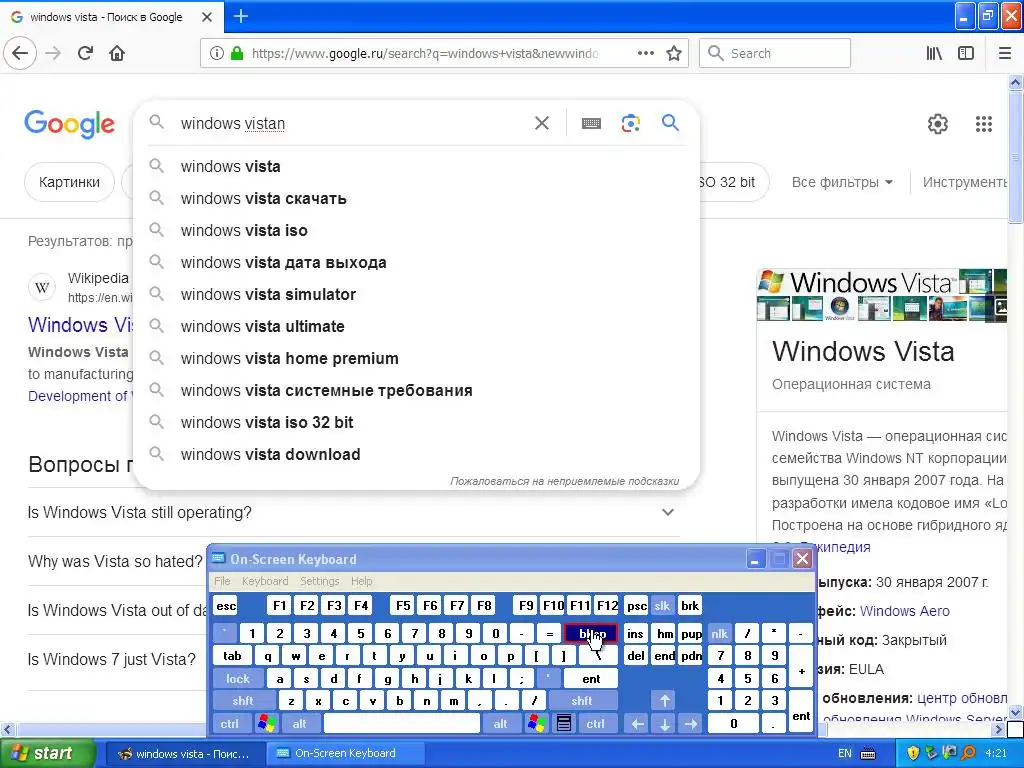This screenshot has width=1024, height=768.
Task: Open the browser home page icon
Action: coord(117,54)
